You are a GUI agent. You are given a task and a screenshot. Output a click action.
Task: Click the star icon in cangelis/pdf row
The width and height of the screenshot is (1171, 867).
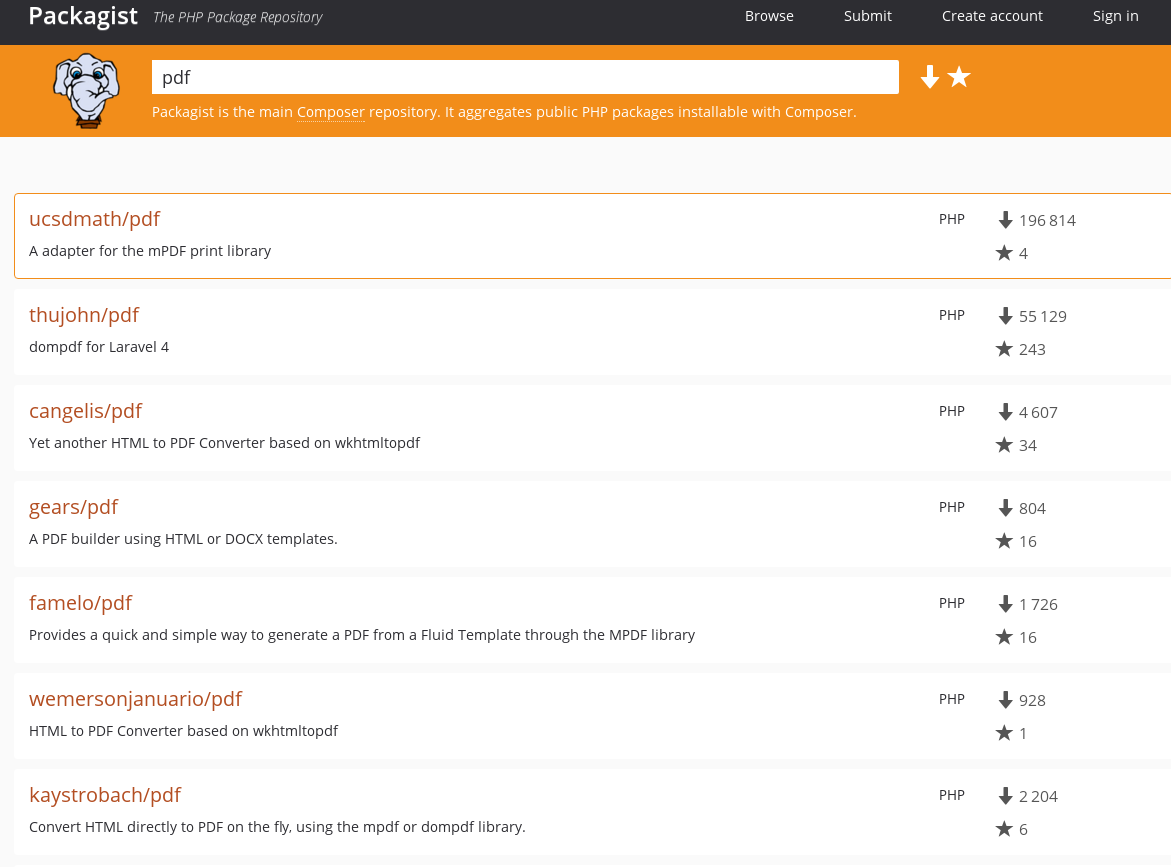click(x=1004, y=445)
